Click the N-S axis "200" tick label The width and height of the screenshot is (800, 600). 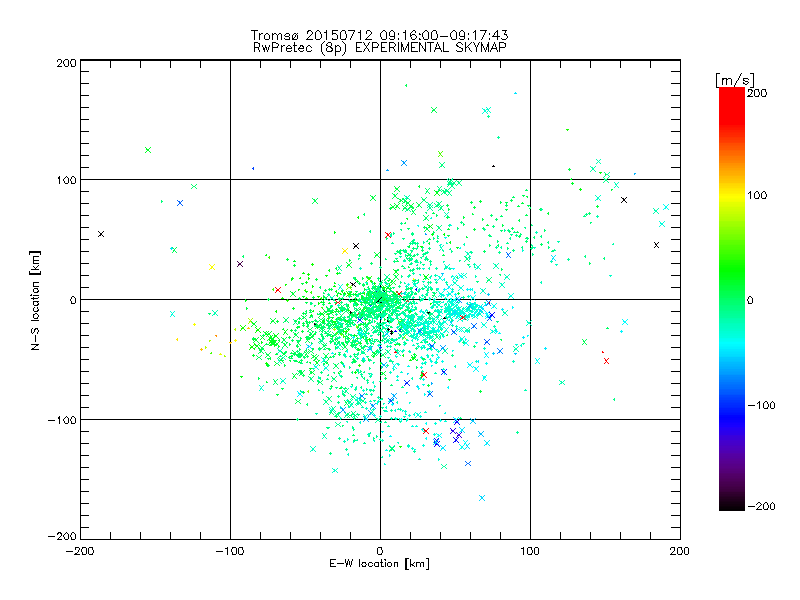(66, 63)
